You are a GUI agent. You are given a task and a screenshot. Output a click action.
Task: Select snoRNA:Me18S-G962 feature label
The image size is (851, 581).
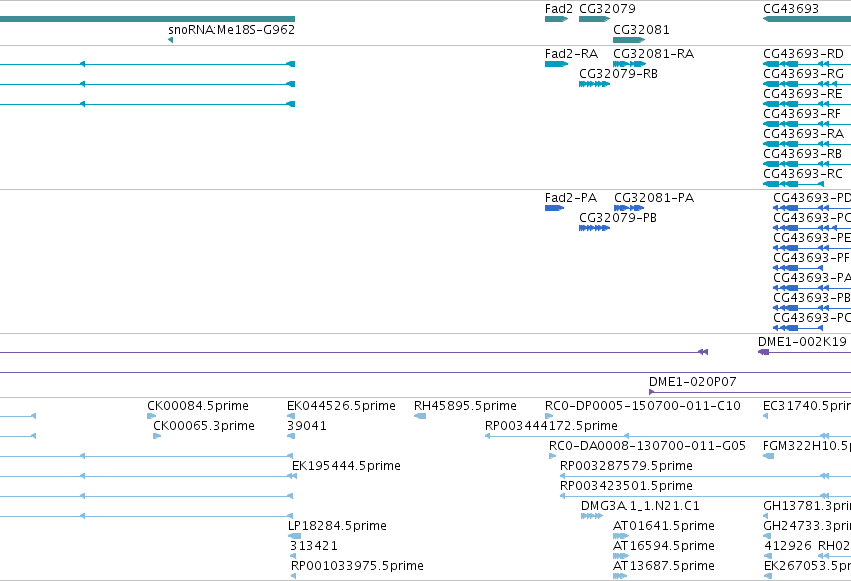coord(232,30)
